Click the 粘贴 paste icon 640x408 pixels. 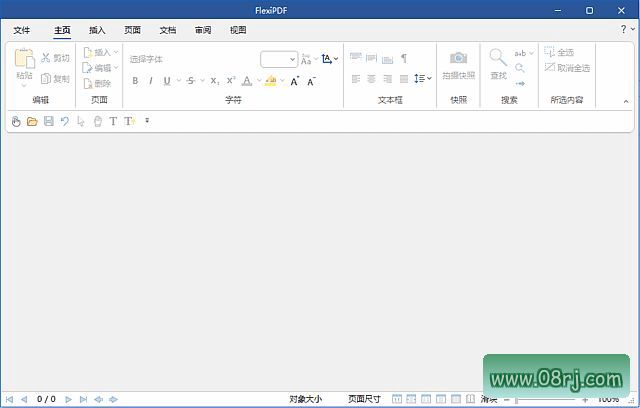tap(24, 58)
